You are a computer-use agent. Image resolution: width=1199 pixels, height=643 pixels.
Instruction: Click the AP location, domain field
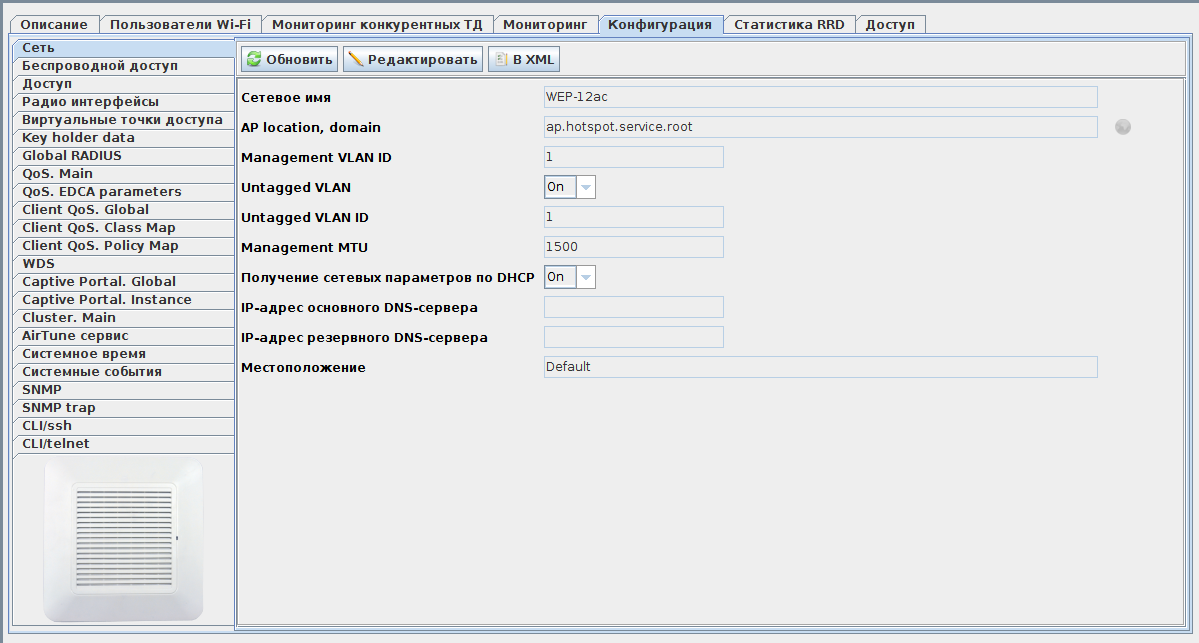click(820, 127)
